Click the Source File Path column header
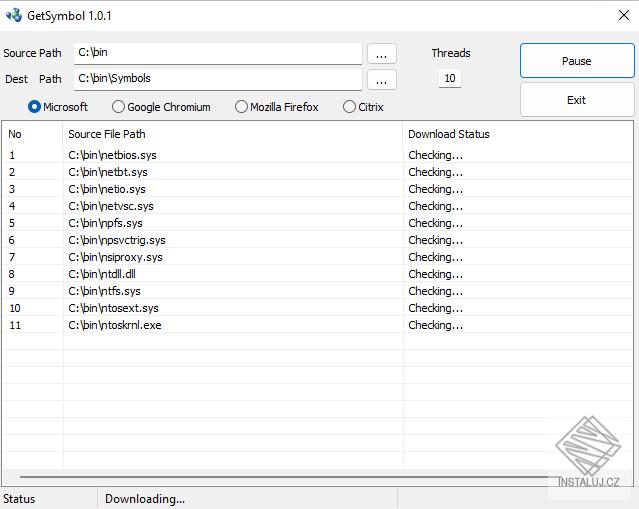Screen dimensions: 639x509 tap(233, 134)
